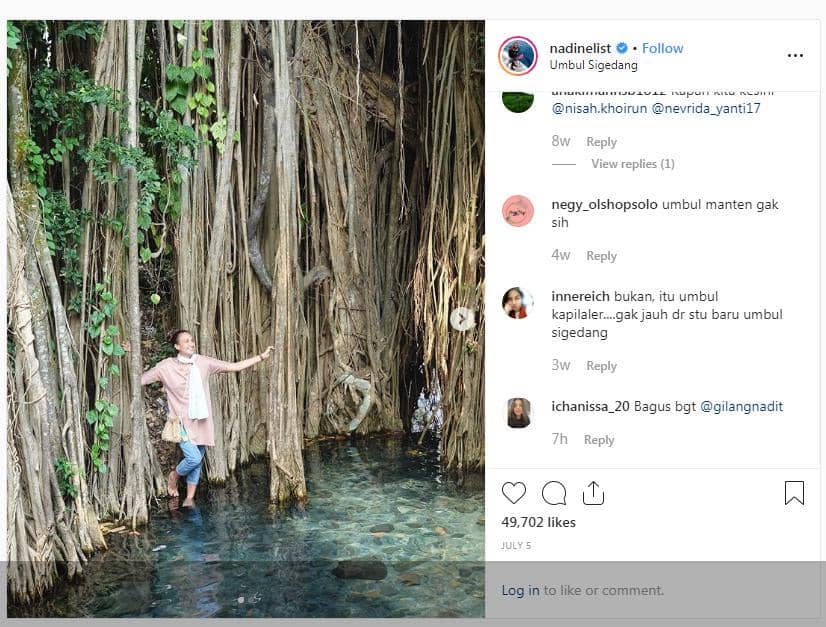Reply to negy_olshopsolo's comment

601,256
